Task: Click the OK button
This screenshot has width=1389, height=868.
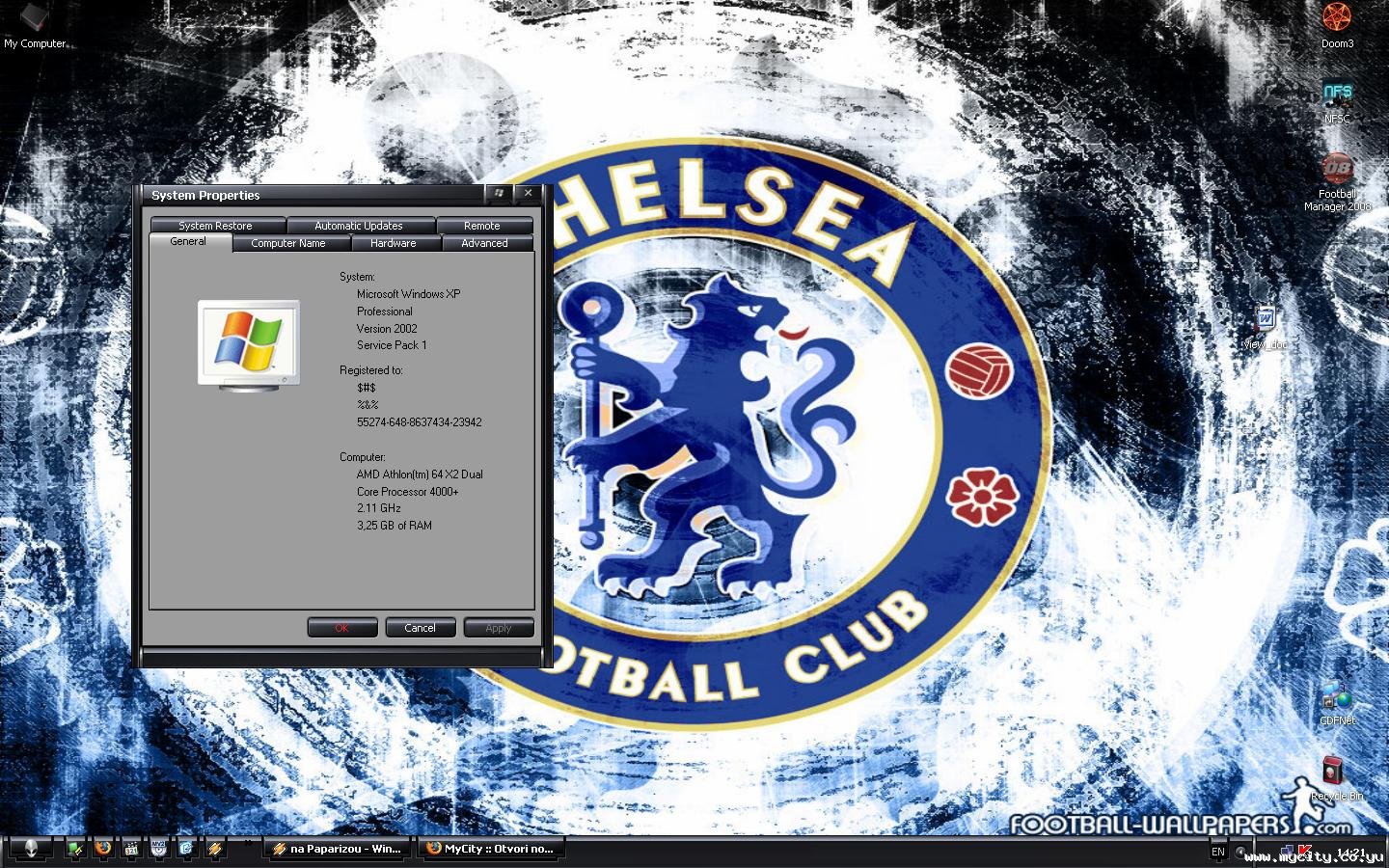Action: click(342, 628)
